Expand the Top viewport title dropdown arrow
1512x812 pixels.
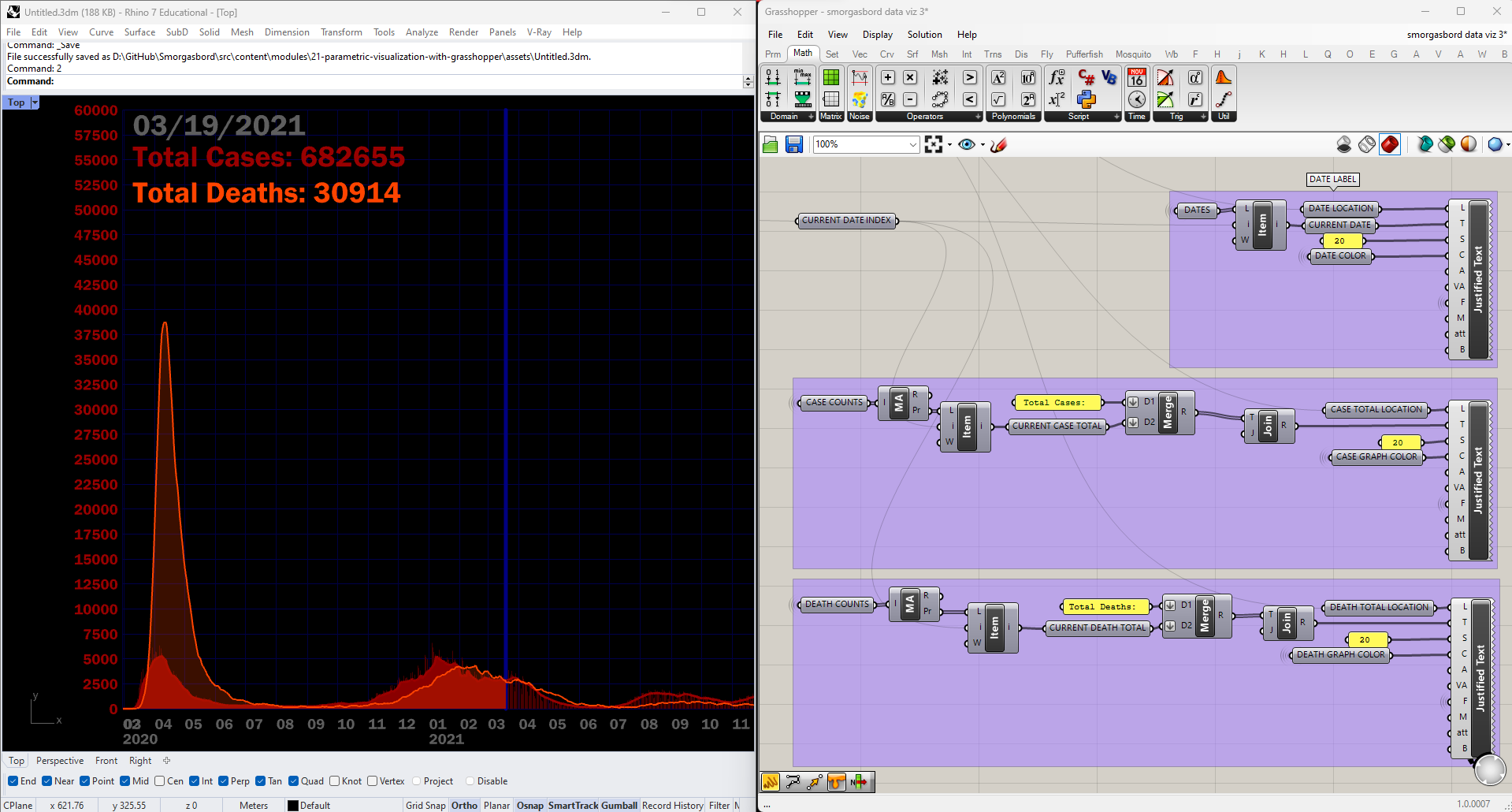35,102
